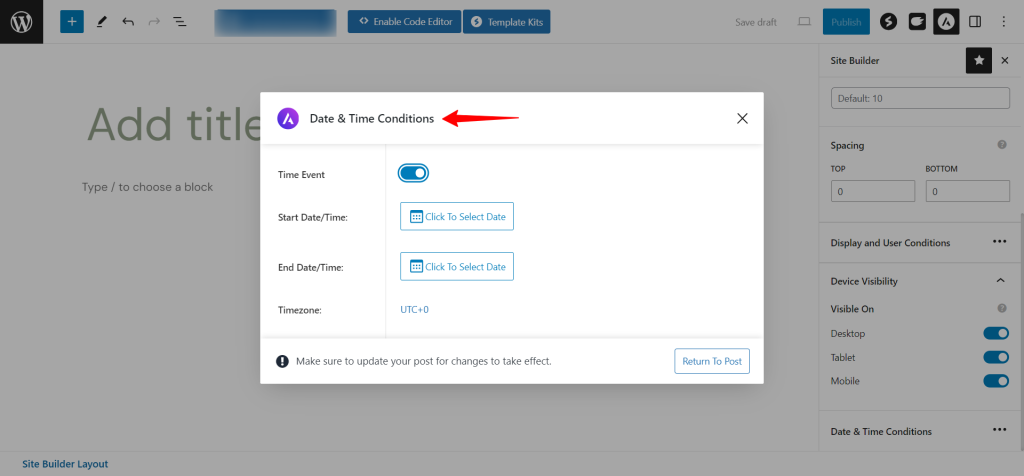Open the WordPress logo menu
The image size is (1024, 476).
(22, 22)
